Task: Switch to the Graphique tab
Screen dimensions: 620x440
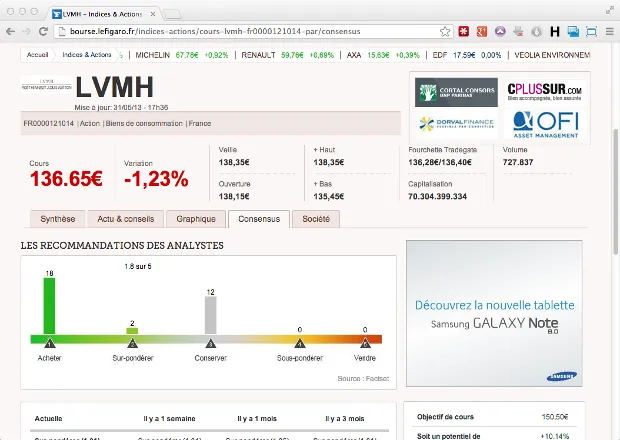Action: [196, 219]
